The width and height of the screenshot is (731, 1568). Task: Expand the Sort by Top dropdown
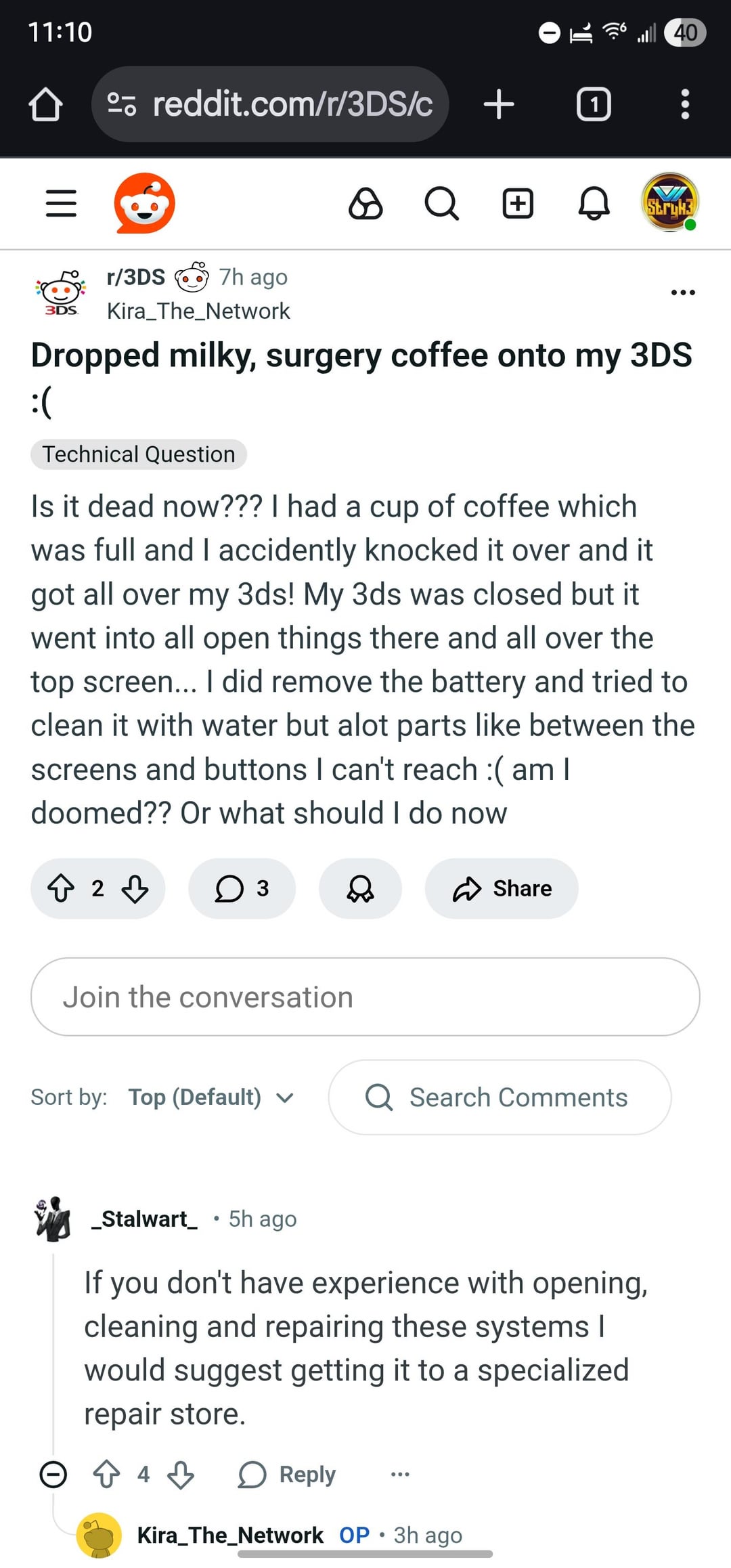211,1097
